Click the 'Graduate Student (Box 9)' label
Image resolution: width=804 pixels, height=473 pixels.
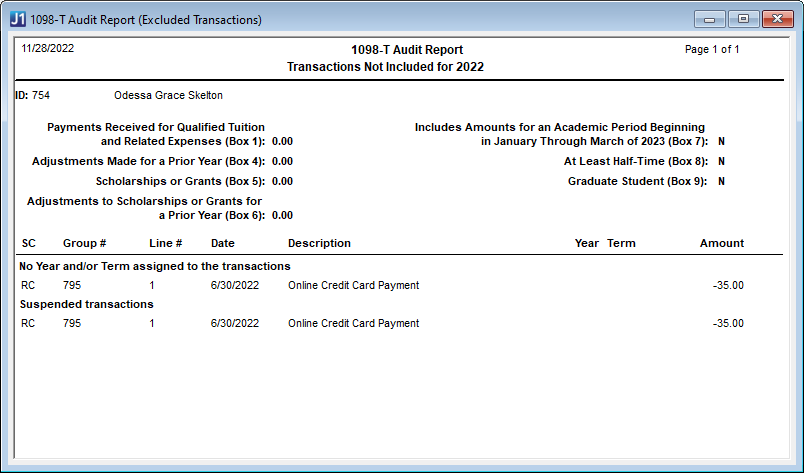(x=638, y=182)
